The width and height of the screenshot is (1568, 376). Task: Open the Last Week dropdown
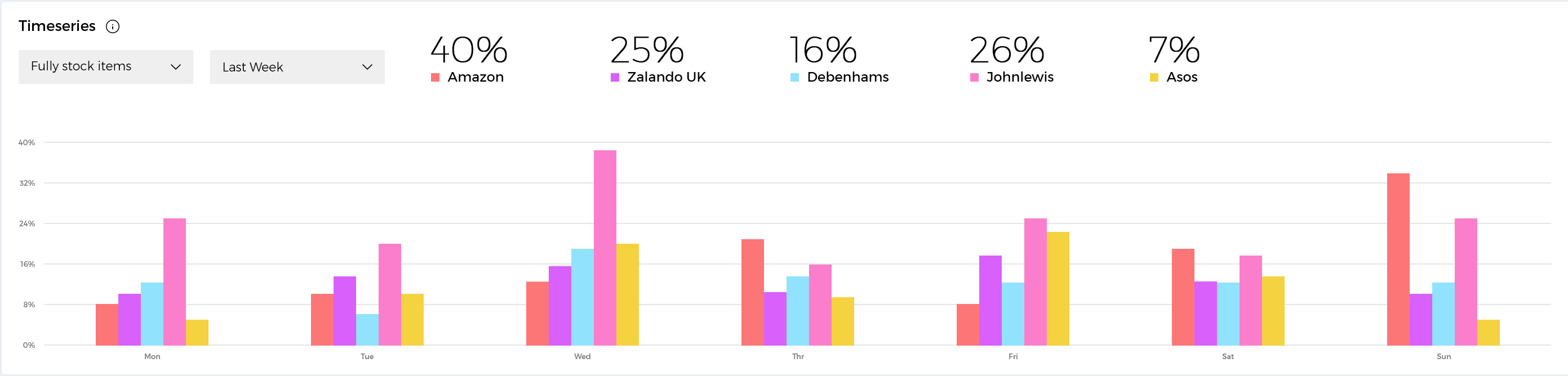click(x=296, y=67)
